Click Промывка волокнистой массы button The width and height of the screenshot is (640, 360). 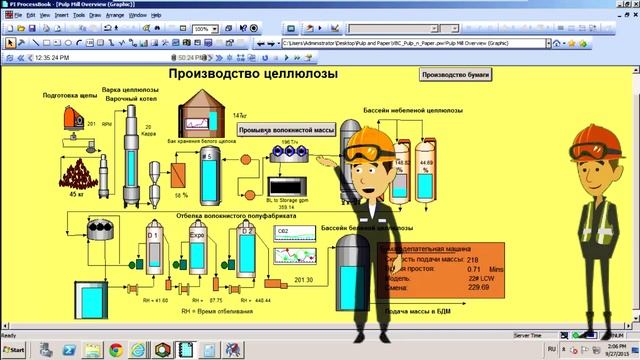(x=287, y=130)
